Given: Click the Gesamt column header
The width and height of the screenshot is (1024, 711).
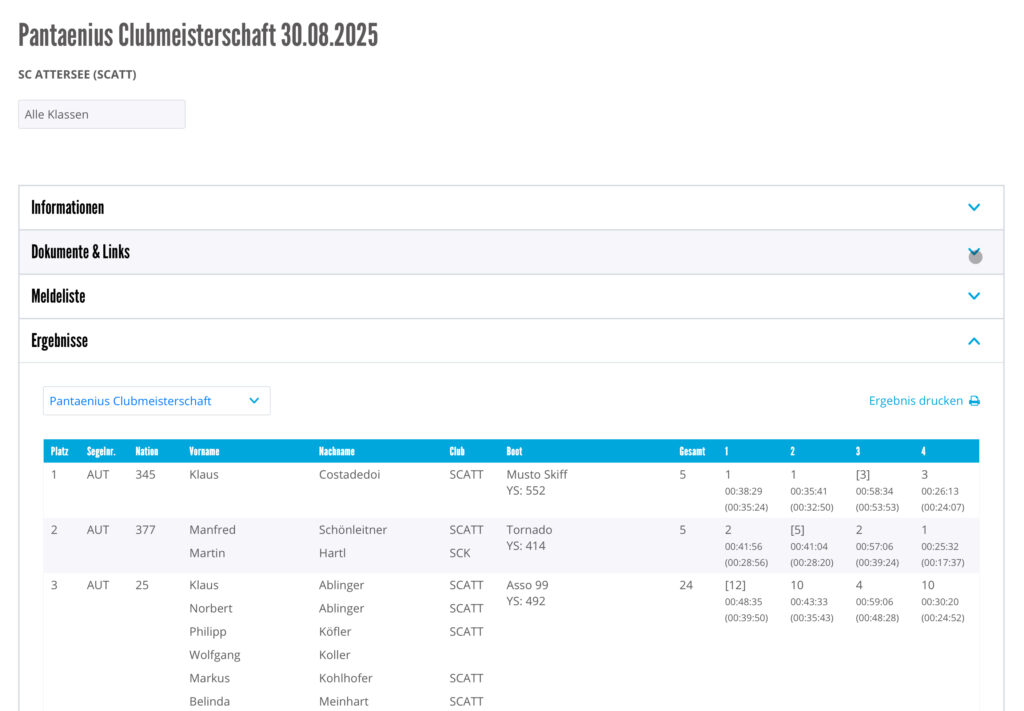Looking at the screenshot, I should (692, 451).
